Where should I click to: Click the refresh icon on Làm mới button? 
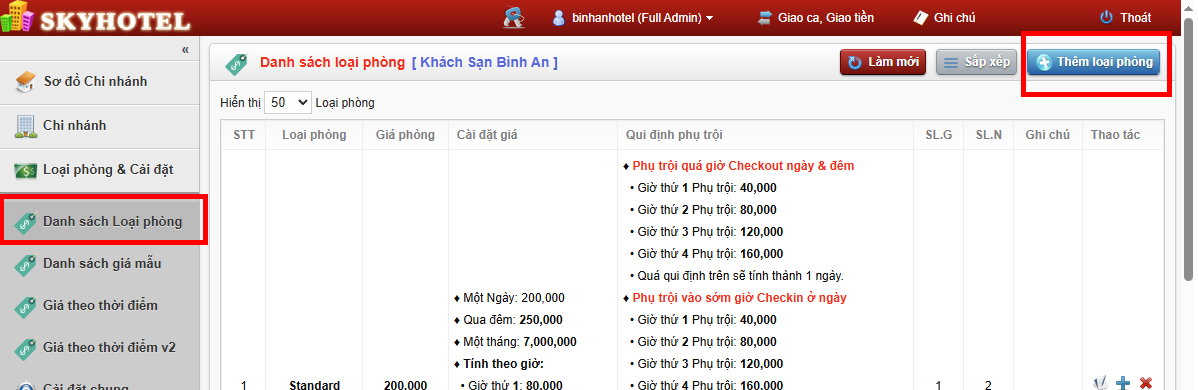click(855, 63)
